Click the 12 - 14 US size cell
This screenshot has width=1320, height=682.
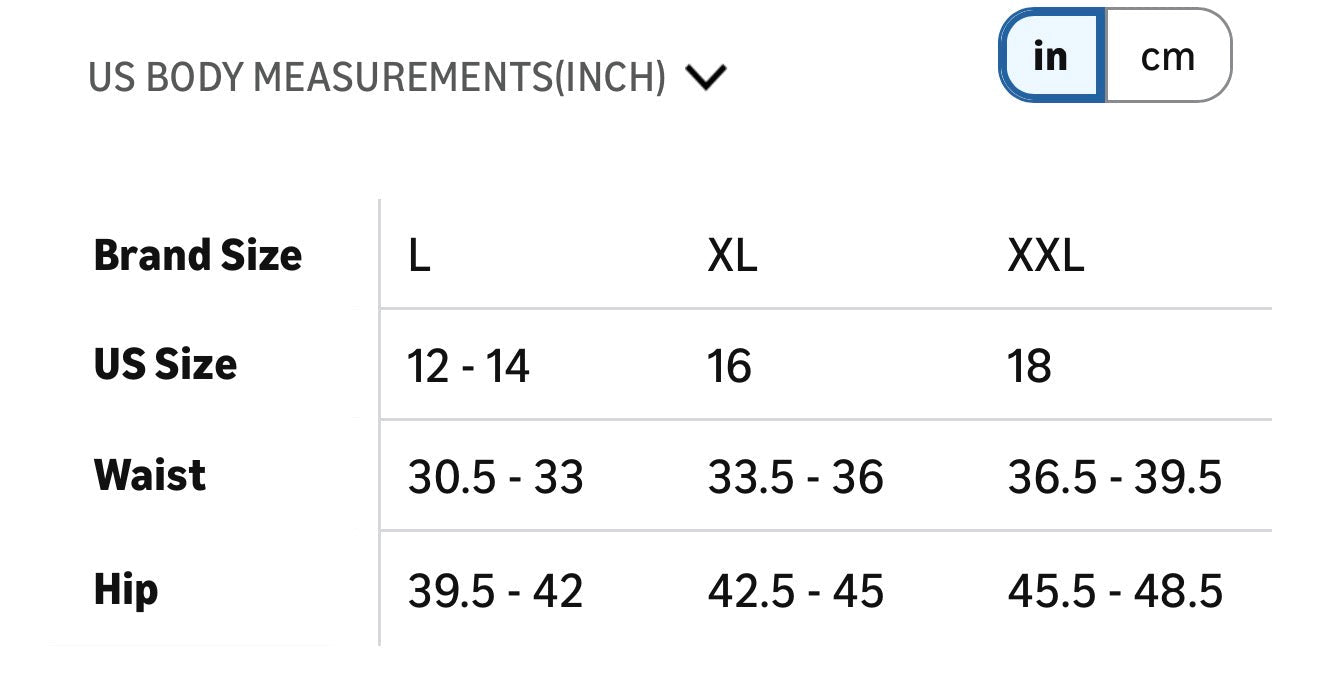(468, 366)
